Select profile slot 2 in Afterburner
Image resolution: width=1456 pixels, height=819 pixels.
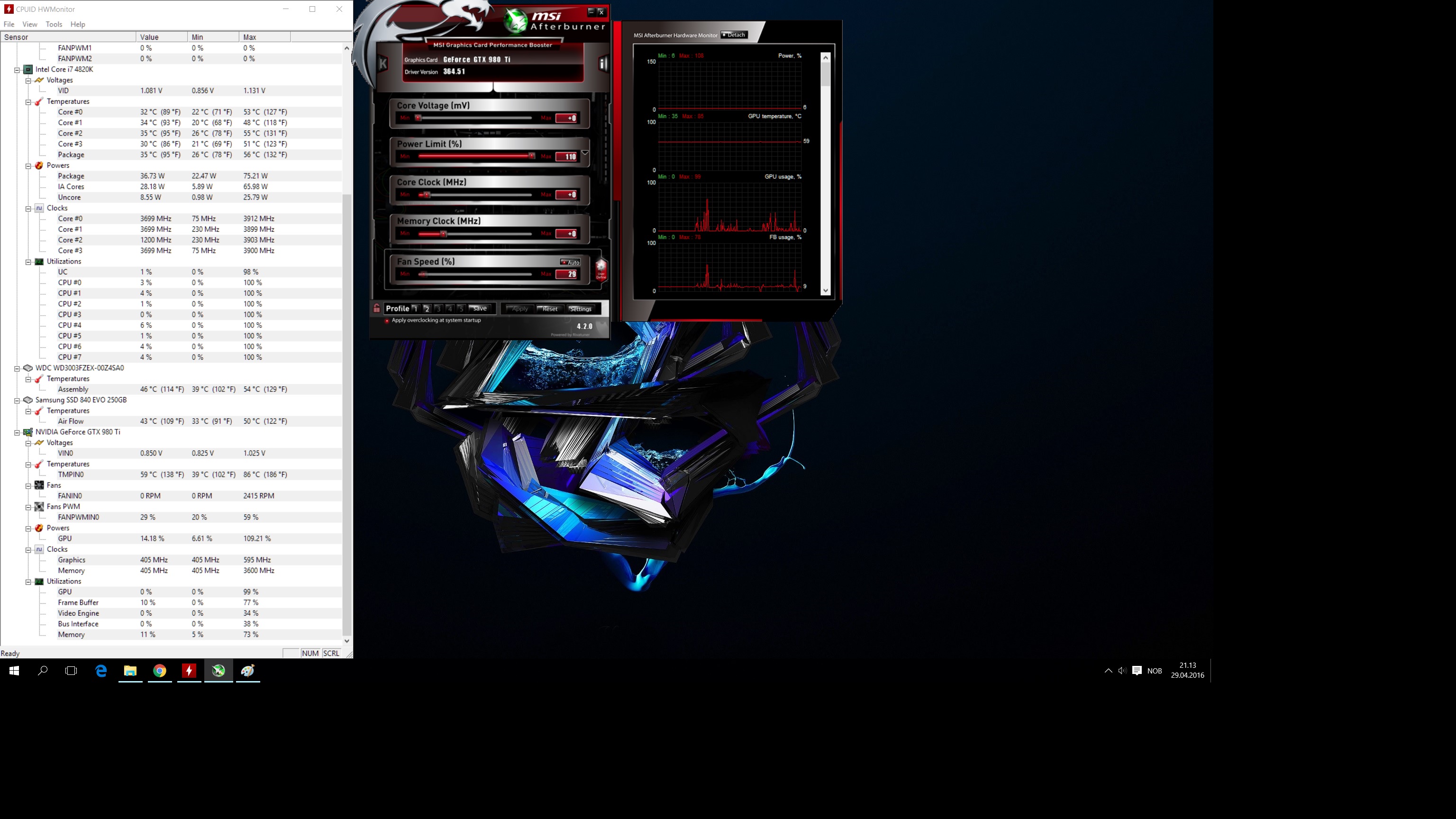(x=427, y=309)
